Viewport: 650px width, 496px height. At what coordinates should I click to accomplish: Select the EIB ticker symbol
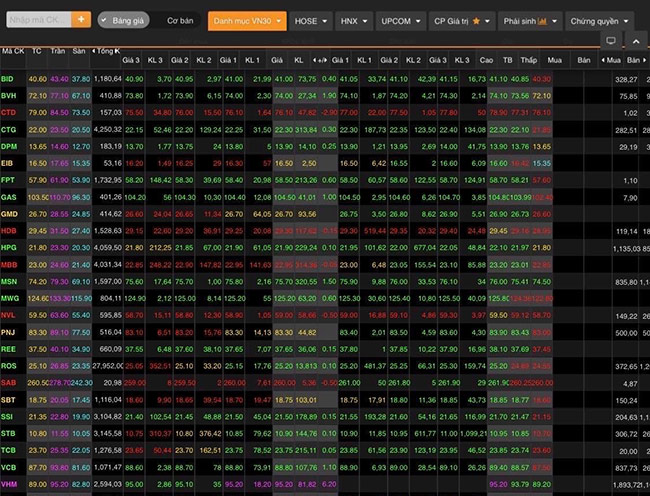click(7, 163)
